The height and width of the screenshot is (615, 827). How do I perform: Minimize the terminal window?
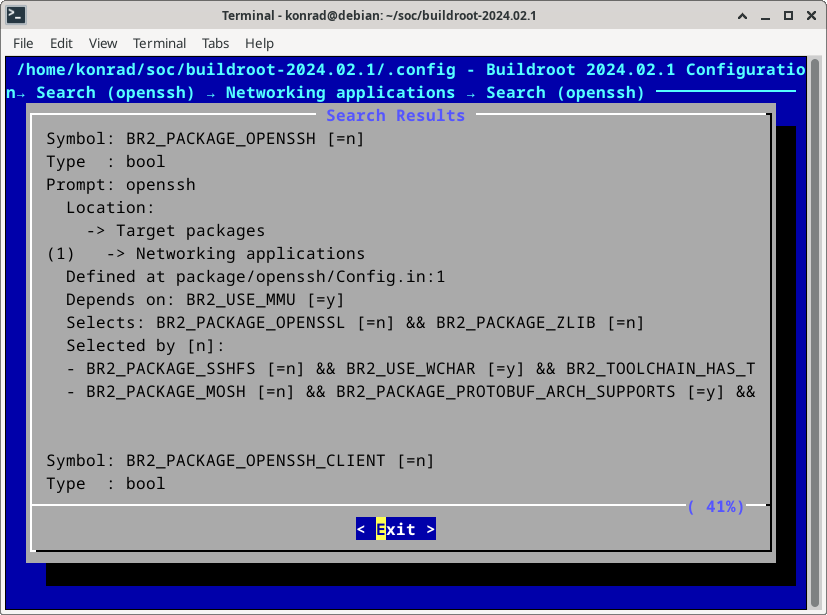[765, 16]
